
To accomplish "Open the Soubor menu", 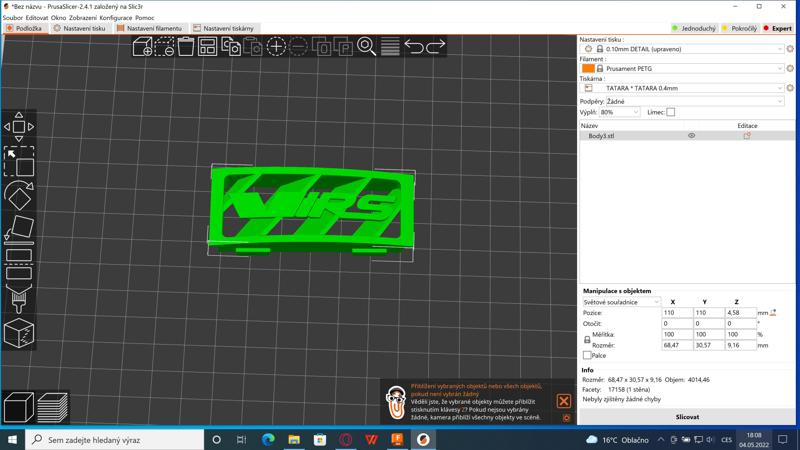I will (13, 17).
